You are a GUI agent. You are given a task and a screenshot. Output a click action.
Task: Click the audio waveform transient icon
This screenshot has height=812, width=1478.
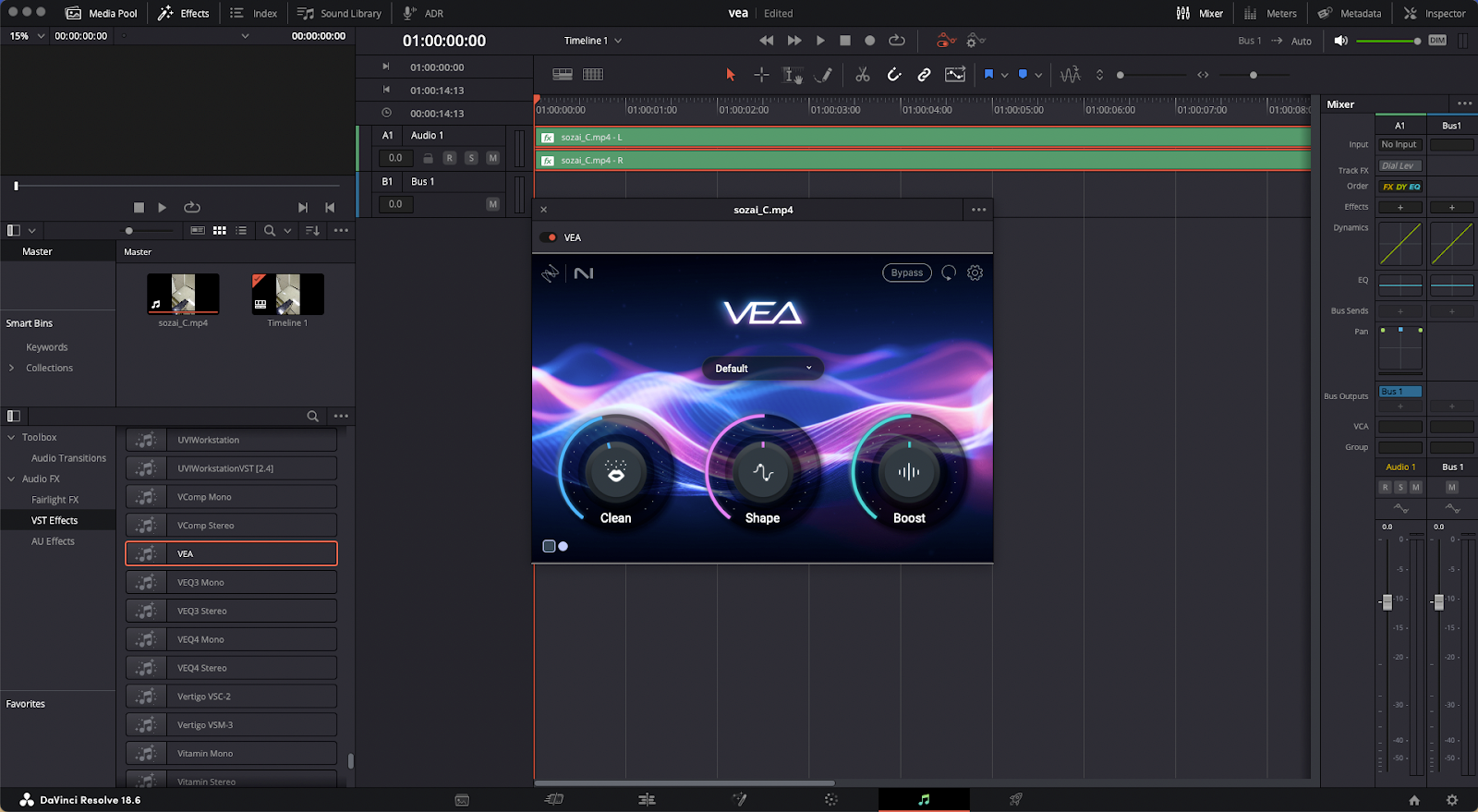pos(1071,75)
